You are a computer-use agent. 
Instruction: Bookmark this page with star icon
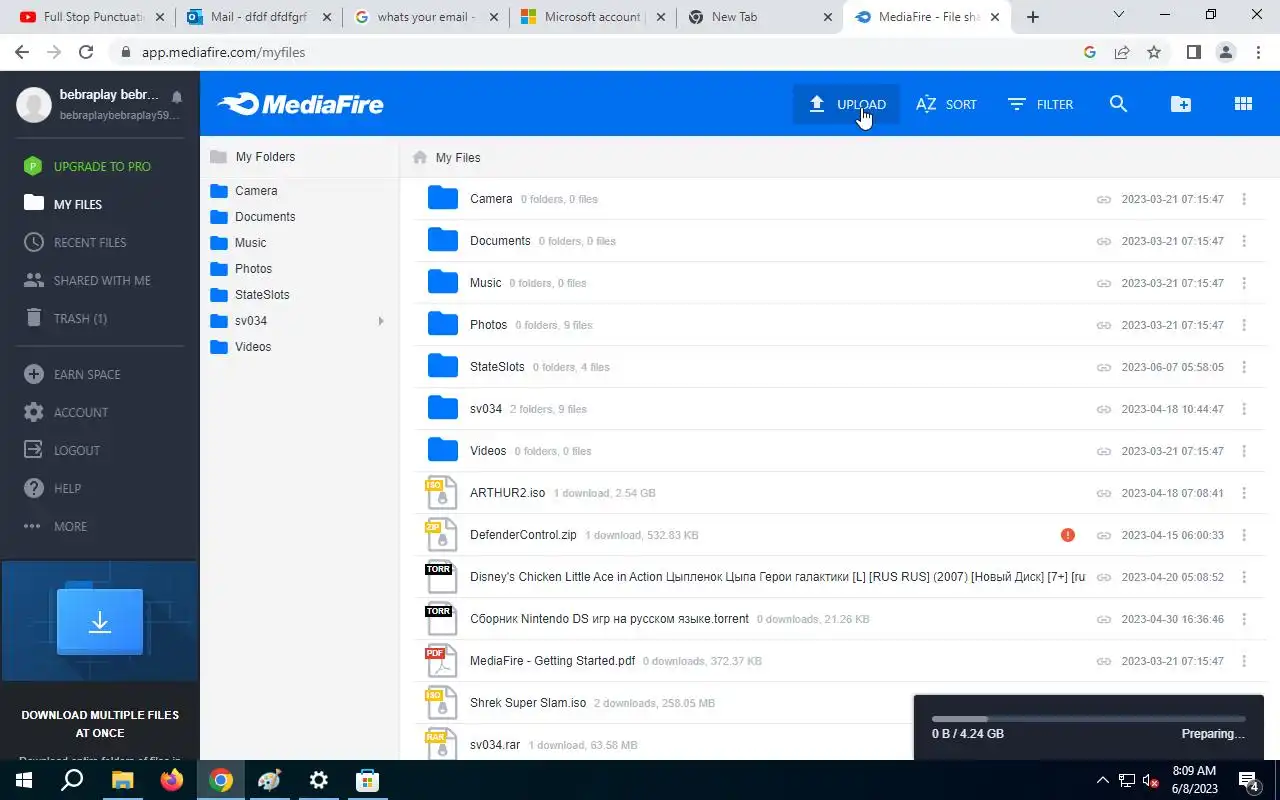pyautogui.click(x=1154, y=52)
